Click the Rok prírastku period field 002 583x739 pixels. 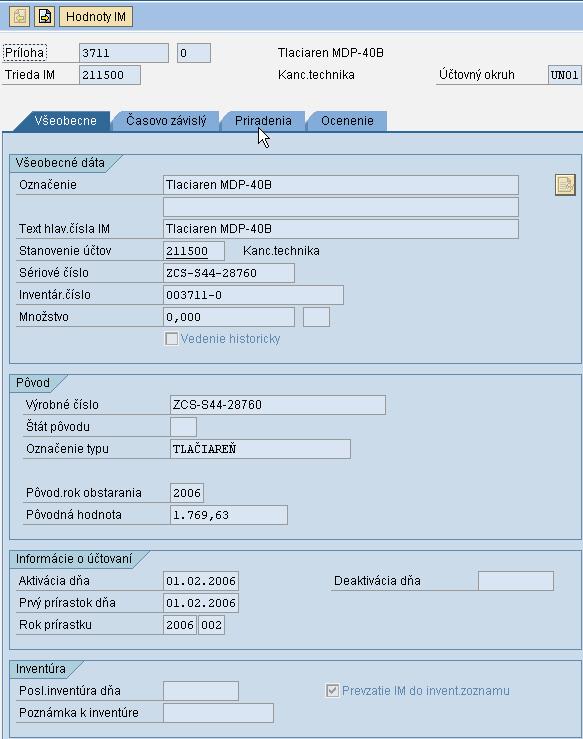211,625
